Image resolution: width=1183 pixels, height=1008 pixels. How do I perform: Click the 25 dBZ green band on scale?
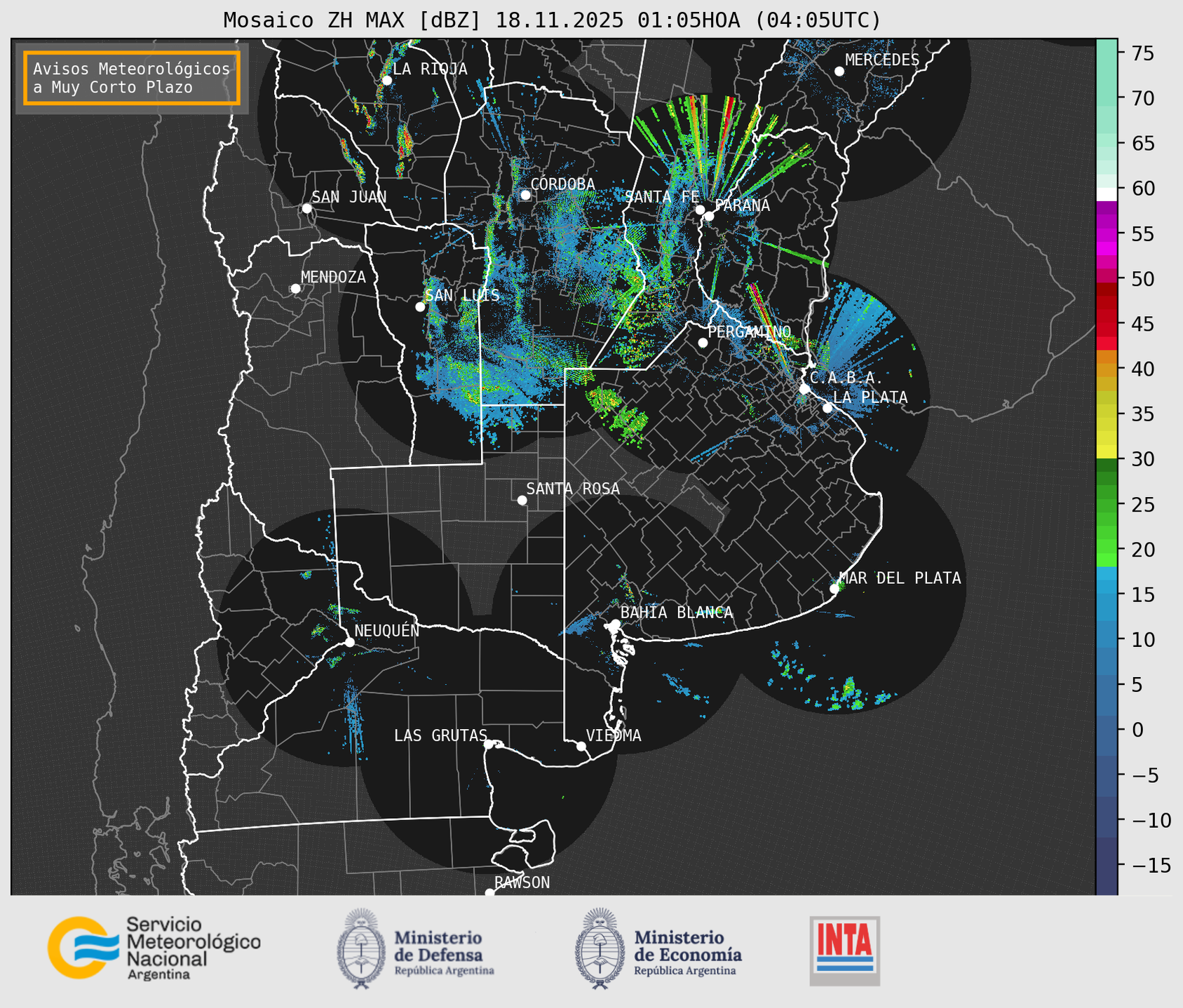click(1107, 505)
